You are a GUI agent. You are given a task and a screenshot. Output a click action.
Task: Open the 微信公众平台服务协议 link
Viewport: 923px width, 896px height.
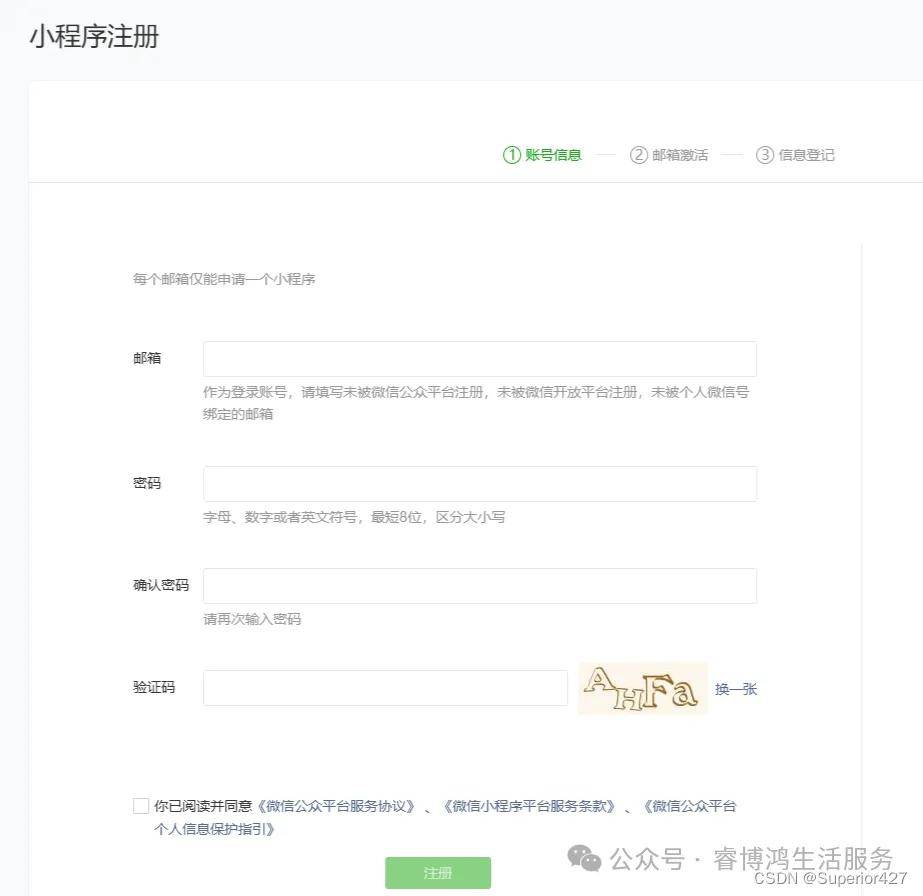click(x=336, y=806)
